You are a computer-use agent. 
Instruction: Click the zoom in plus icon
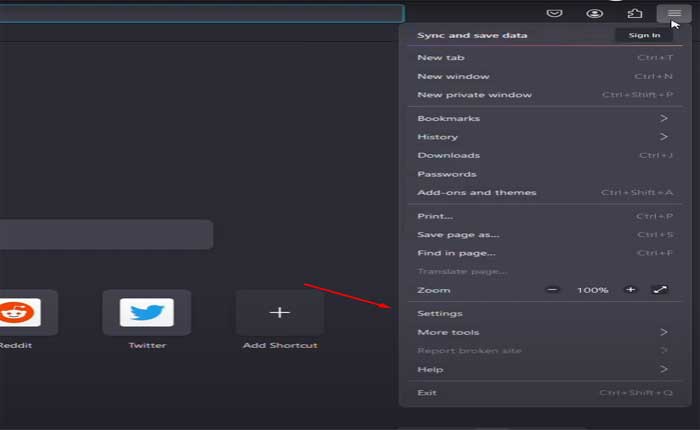[630, 290]
